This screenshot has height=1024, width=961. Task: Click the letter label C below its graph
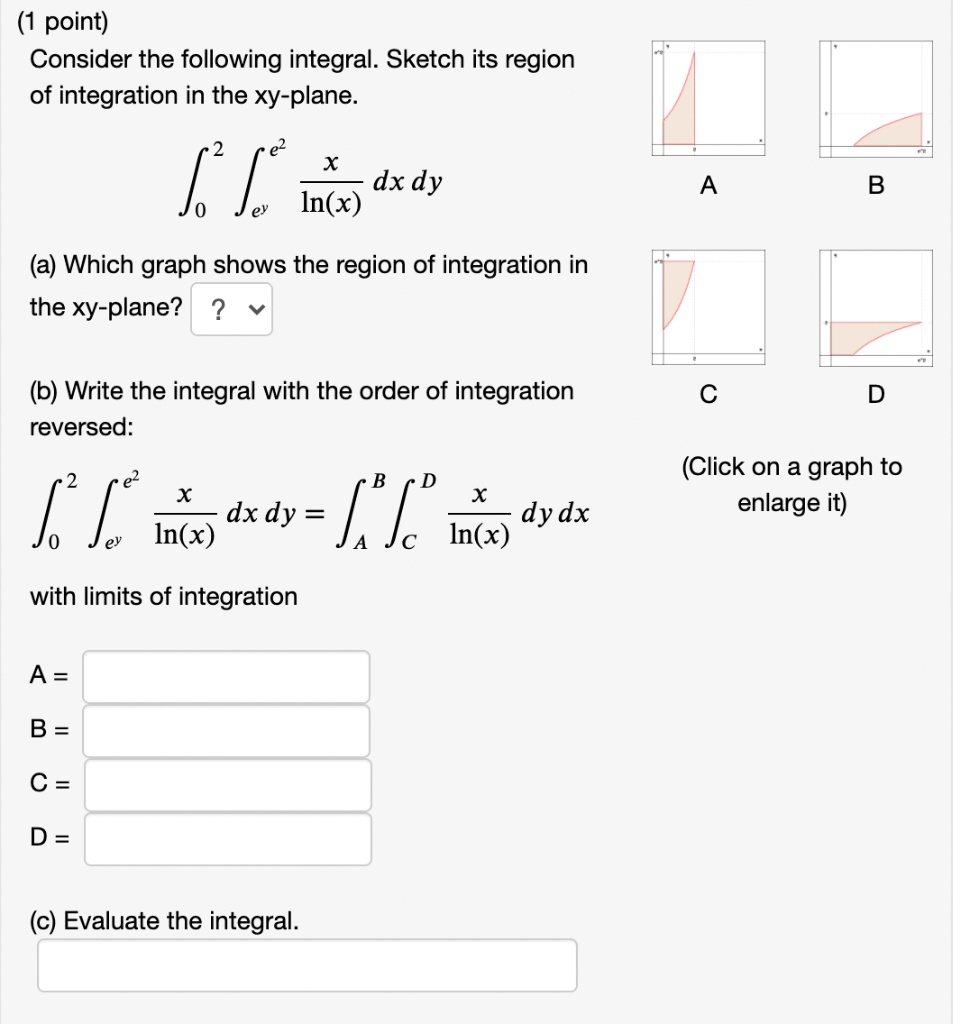707,394
